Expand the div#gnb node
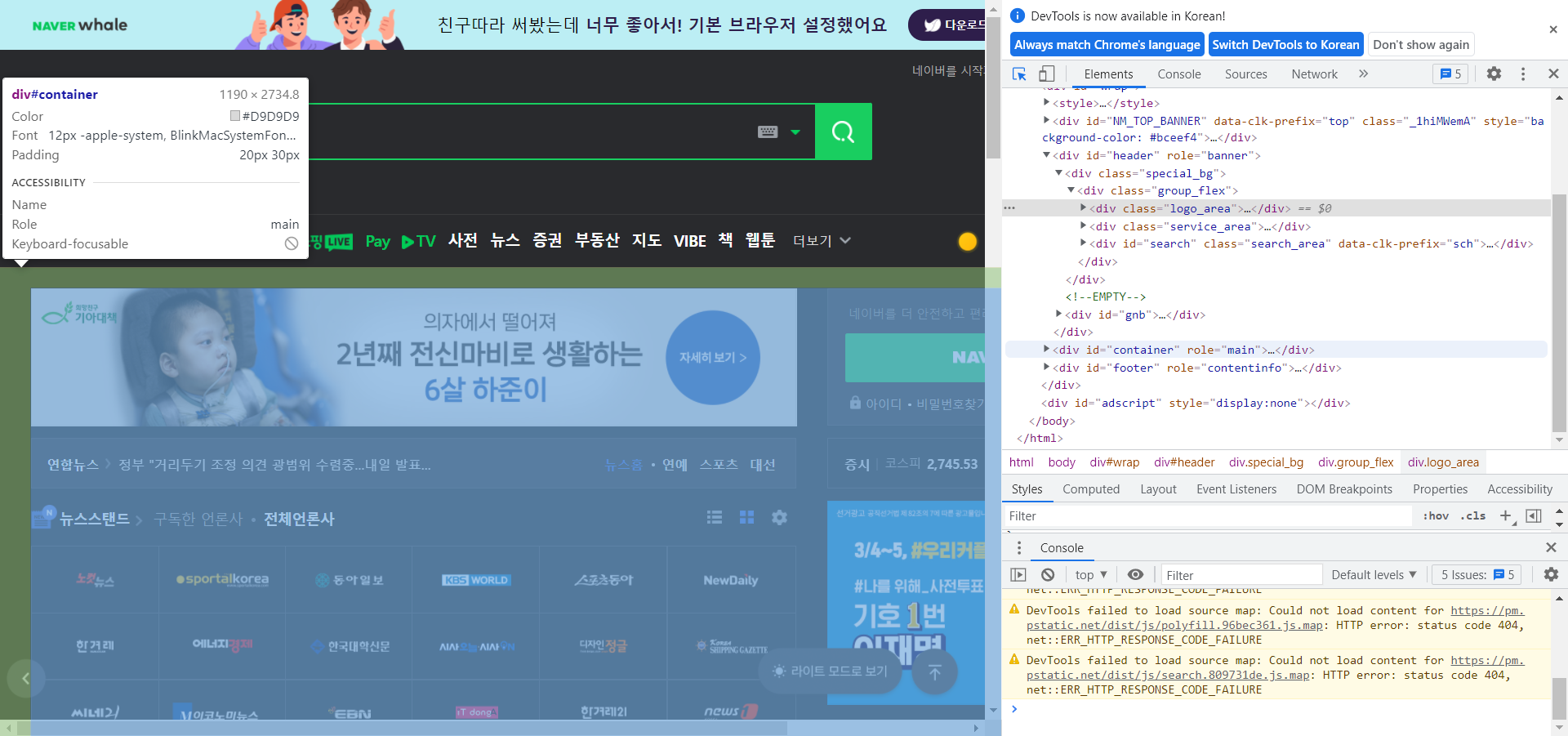The height and width of the screenshot is (736, 1568). pyautogui.click(x=1058, y=314)
